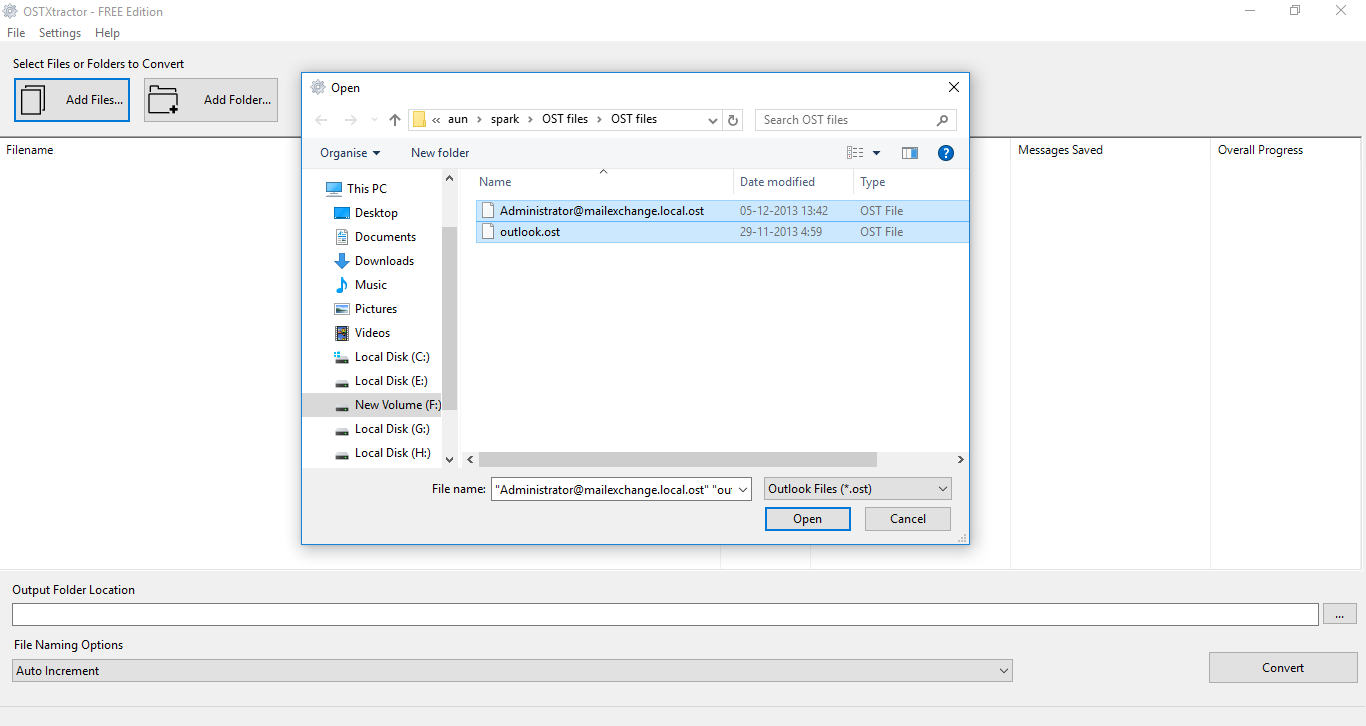Open the Outlook Files (*.ost) type dropdown
Viewport: 1366px width, 726px height.
pyautogui.click(x=858, y=489)
